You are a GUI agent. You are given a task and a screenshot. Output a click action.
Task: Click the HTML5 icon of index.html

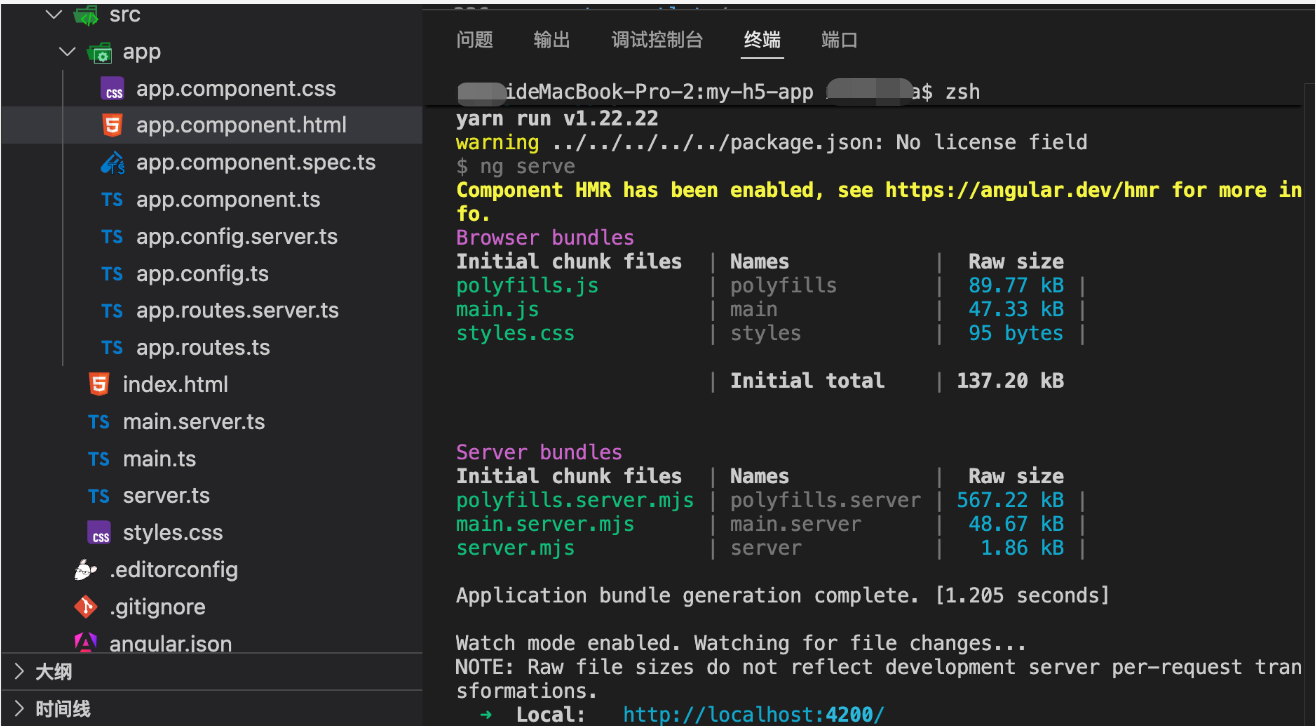pyautogui.click(x=99, y=384)
